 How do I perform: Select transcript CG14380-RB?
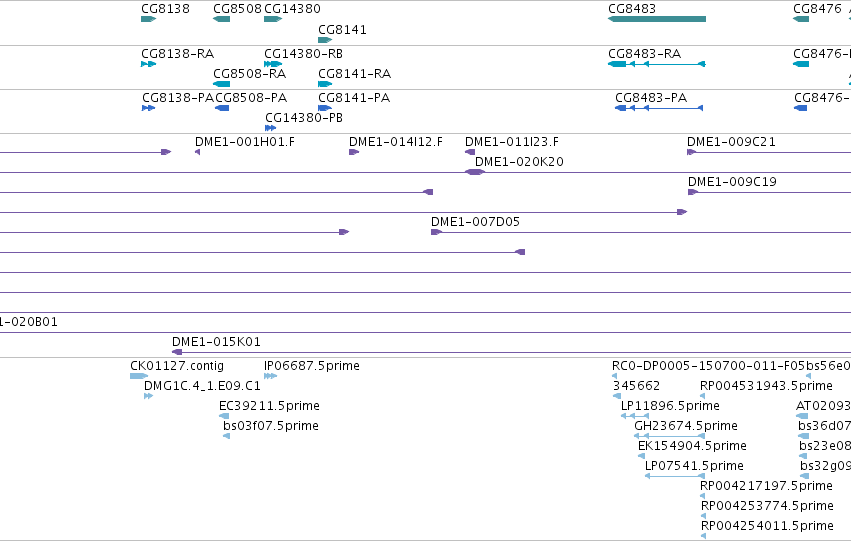tap(303, 54)
